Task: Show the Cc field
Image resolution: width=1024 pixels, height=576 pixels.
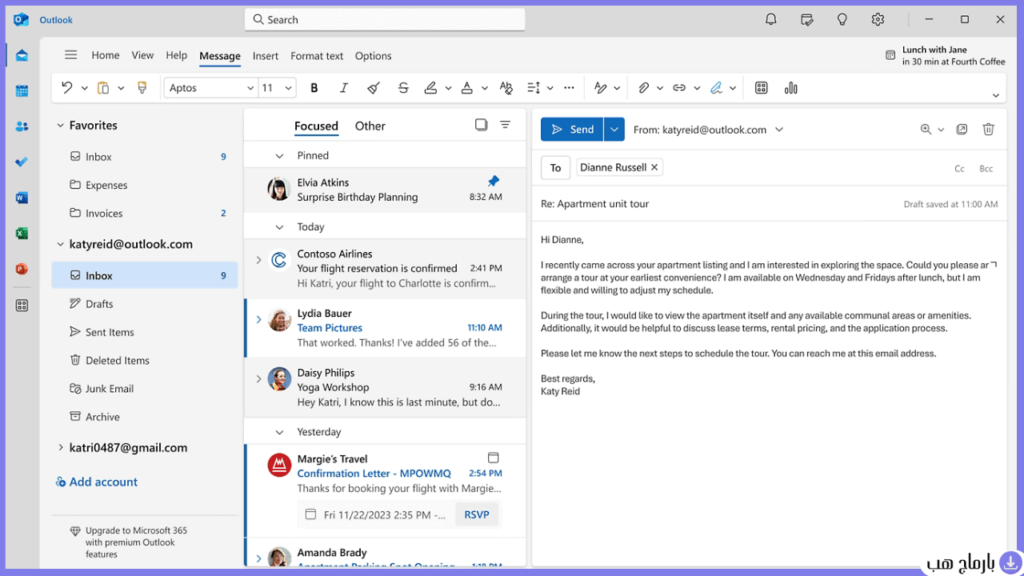Action: click(x=959, y=168)
